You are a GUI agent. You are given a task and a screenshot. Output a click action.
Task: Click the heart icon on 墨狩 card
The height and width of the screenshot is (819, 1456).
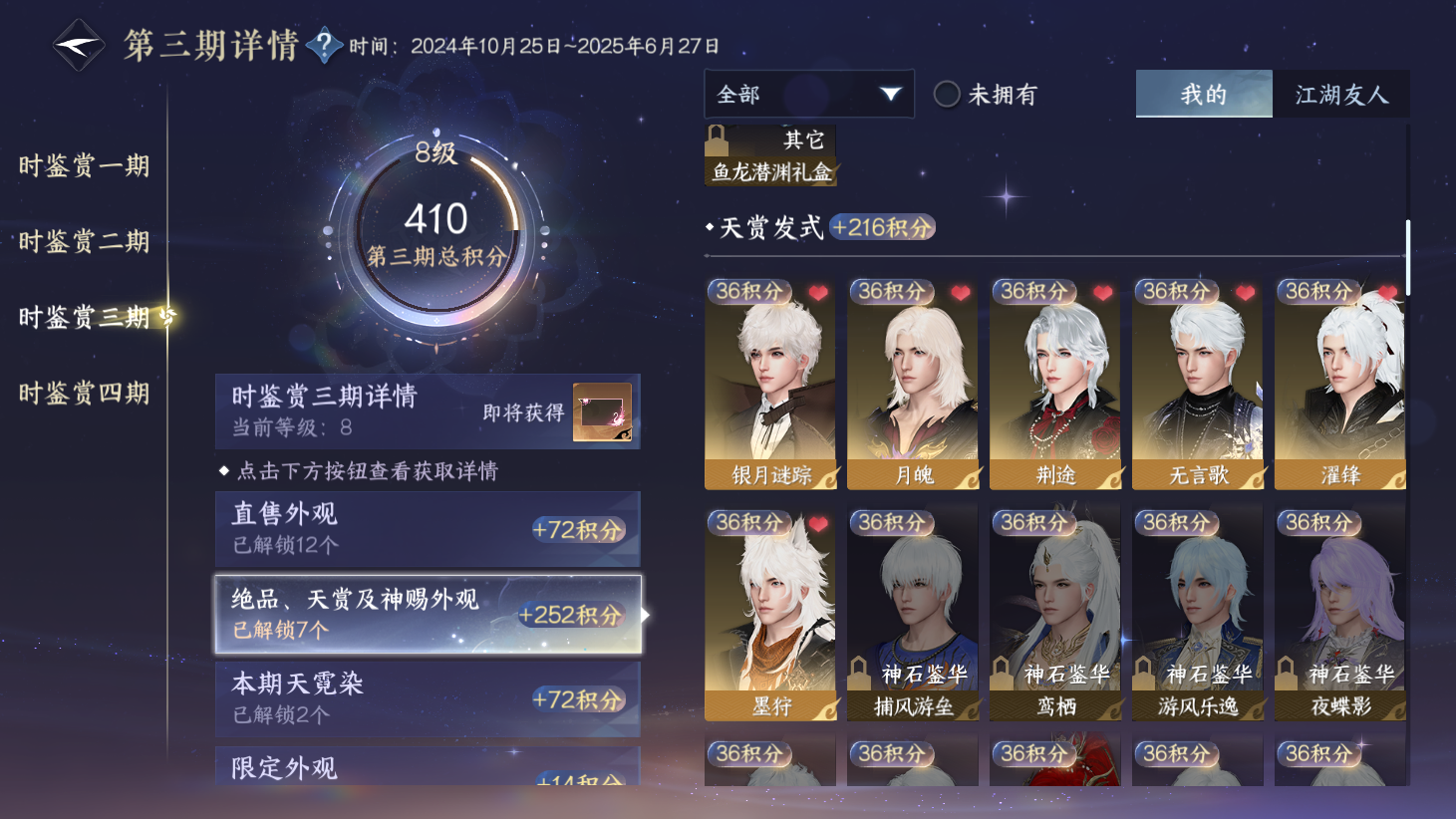tap(818, 524)
